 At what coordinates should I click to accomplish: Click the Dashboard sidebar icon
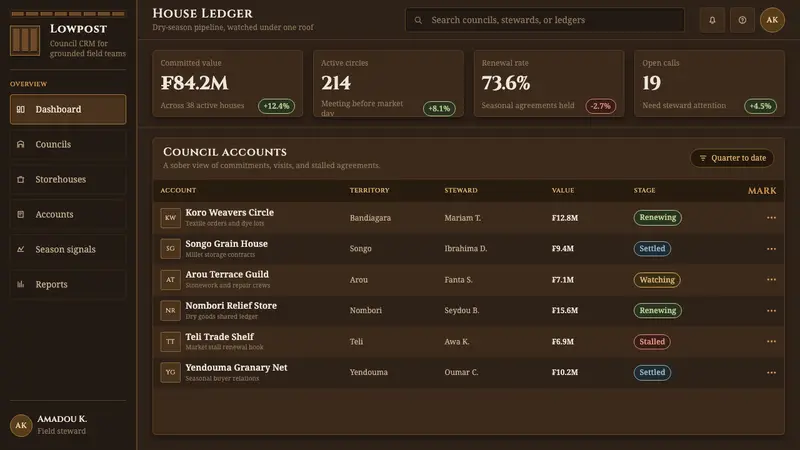(x=21, y=109)
